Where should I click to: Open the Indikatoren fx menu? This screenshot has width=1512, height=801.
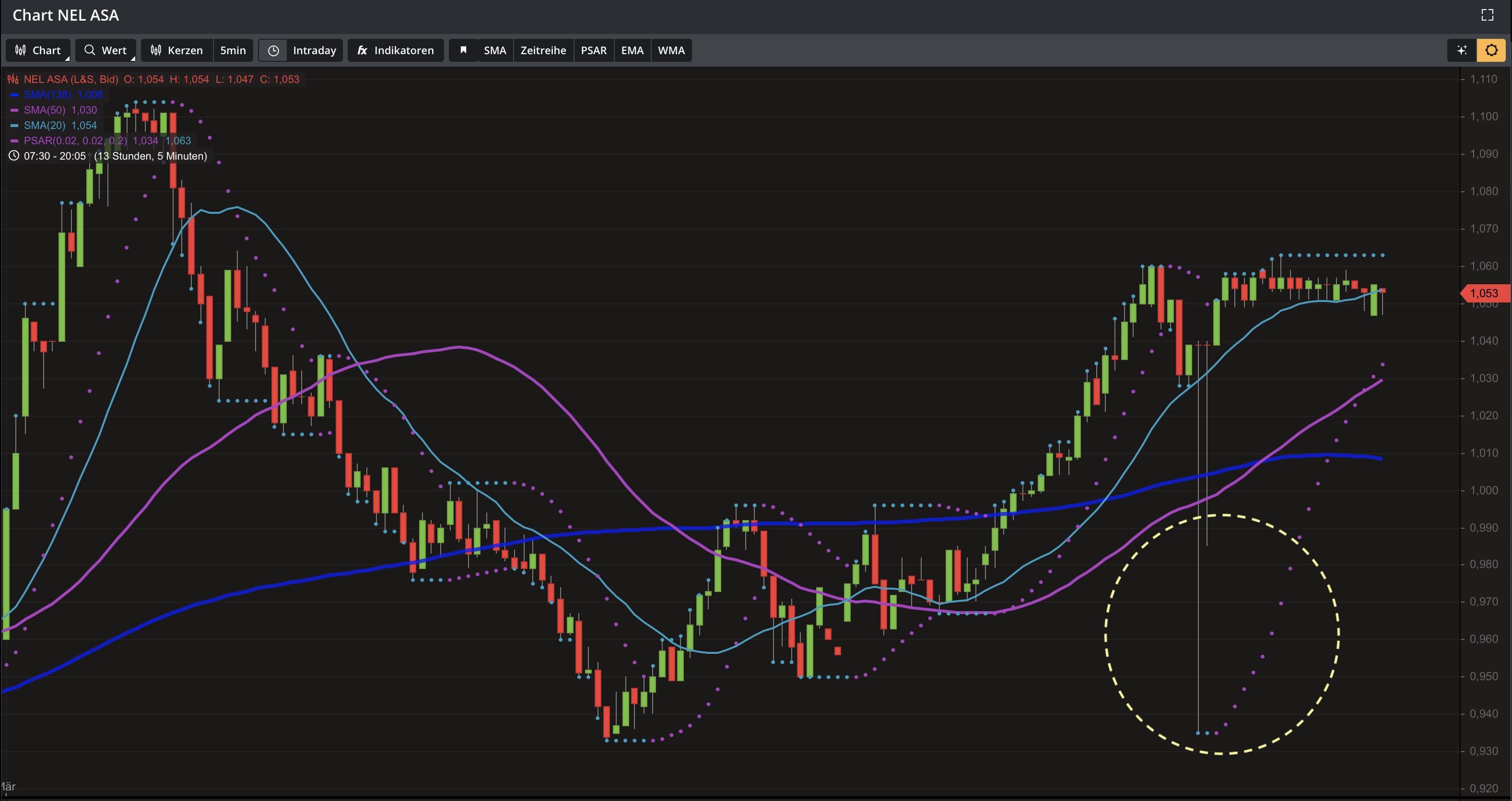[396, 50]
